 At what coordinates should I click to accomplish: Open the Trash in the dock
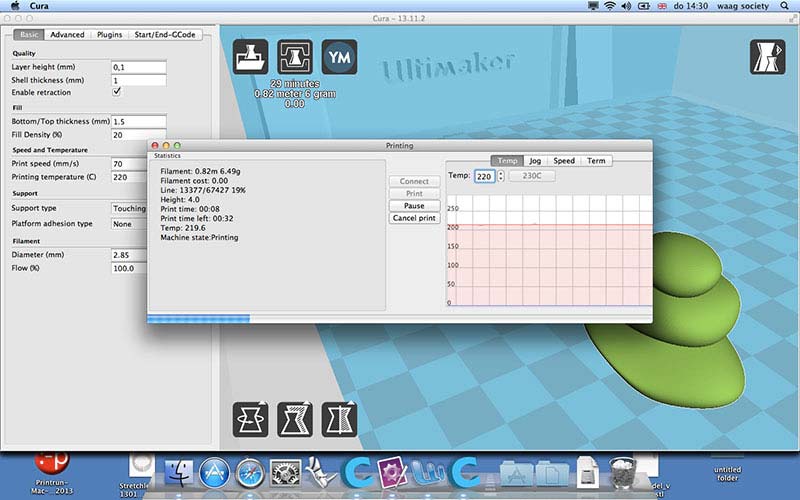[623, 472]
